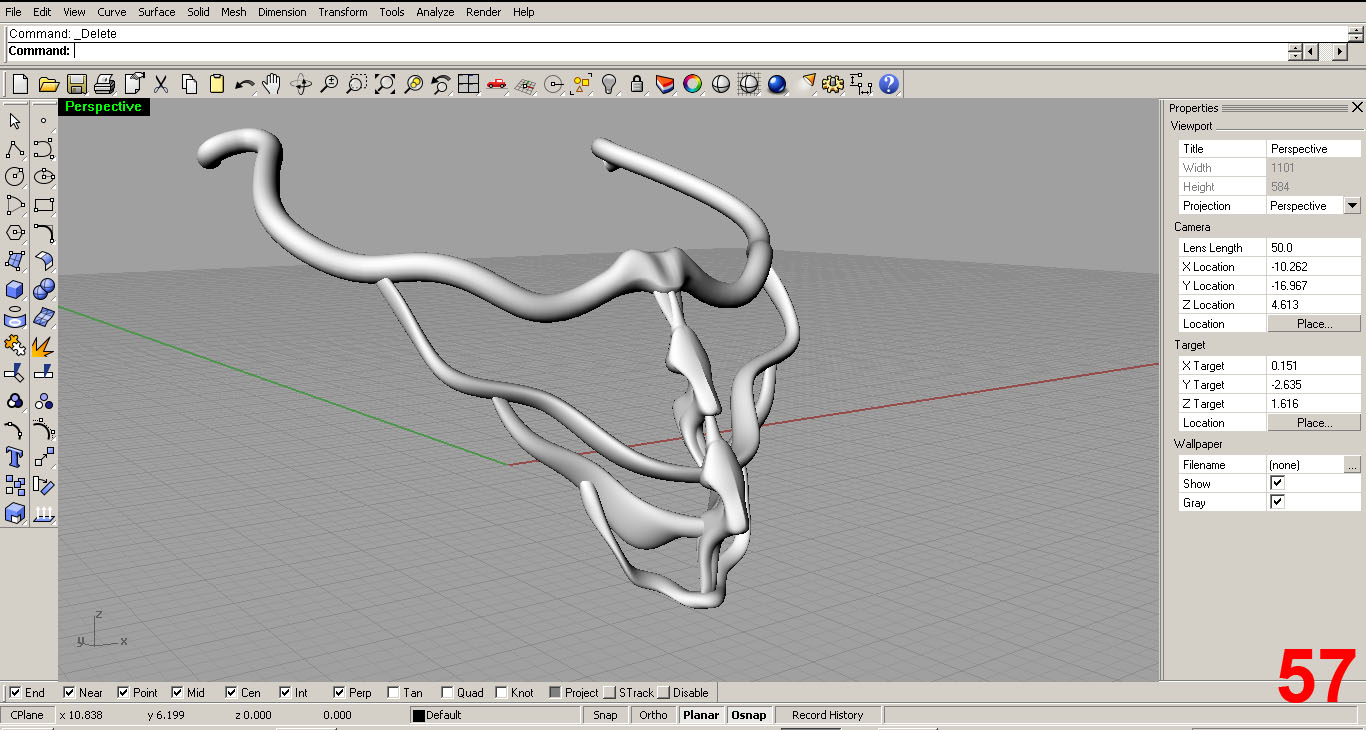Viewport: 1366px width, 730px height.
Task: Toggle Ortho in the status bar
Action: click(x=653, y=715)
